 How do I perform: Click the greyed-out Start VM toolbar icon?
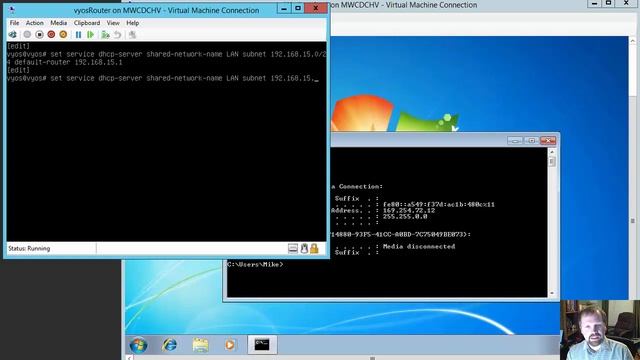(27, 35)
